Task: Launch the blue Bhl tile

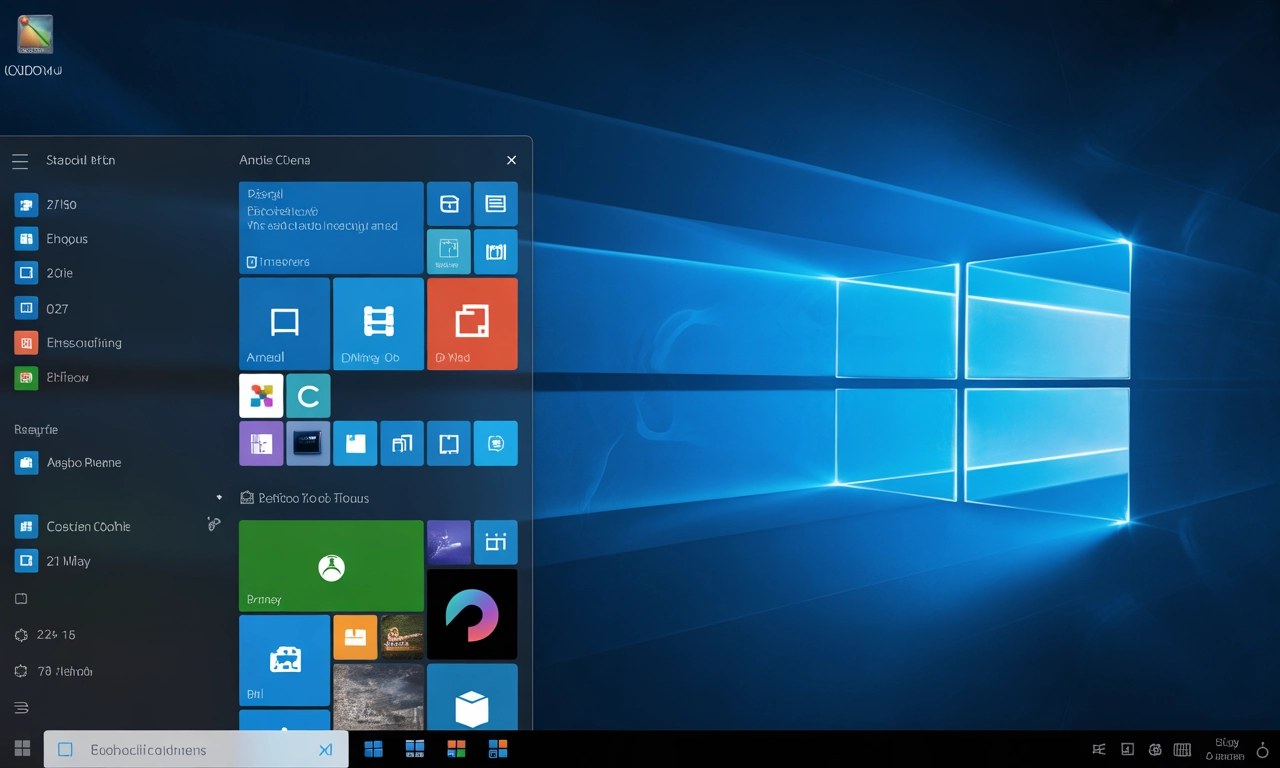Action: click(x=284, y=660)
